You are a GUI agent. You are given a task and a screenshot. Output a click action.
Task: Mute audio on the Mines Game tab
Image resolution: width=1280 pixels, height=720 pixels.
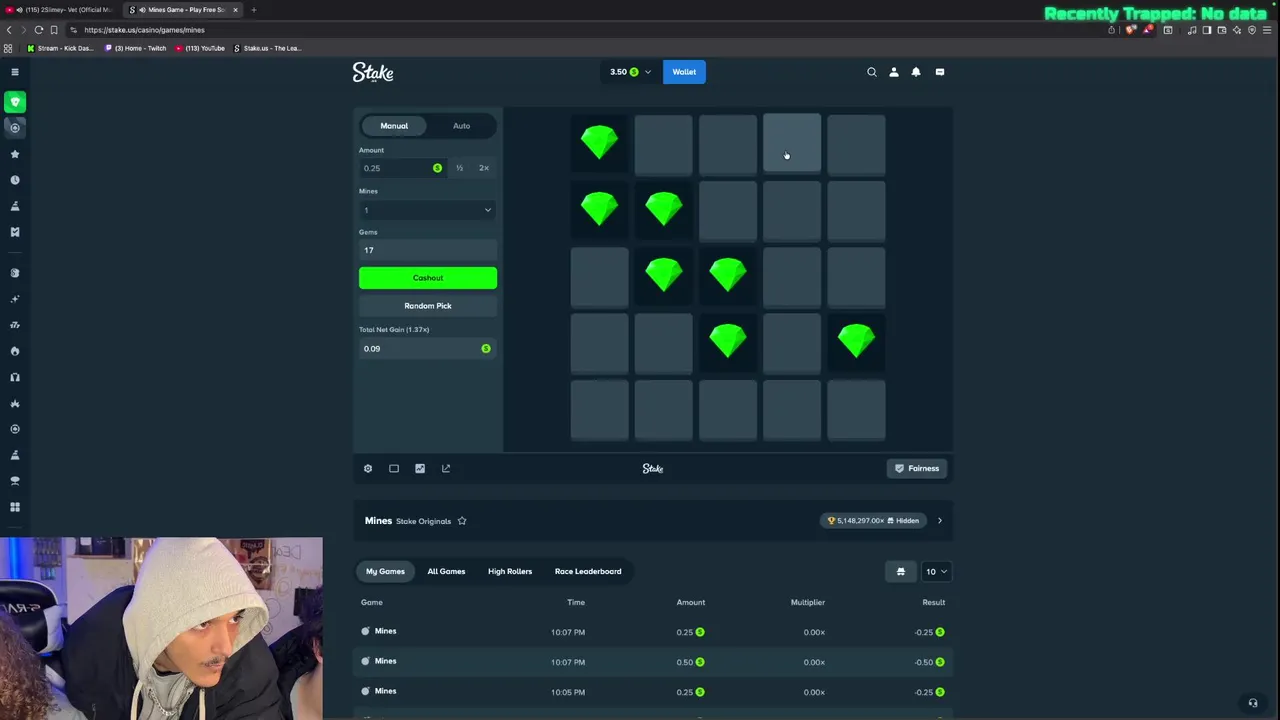(x=142, y=10)
